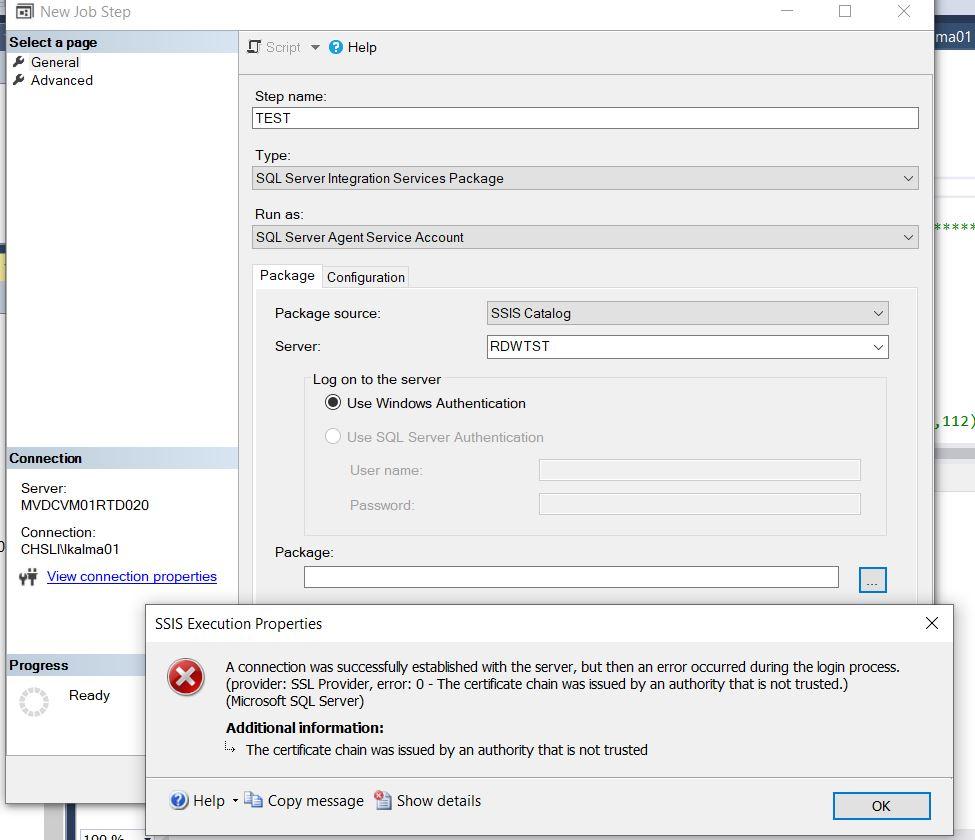Minimize the New Job Step window
The image size is (975, 840).
pyautogui.click(x=787, y=11)
